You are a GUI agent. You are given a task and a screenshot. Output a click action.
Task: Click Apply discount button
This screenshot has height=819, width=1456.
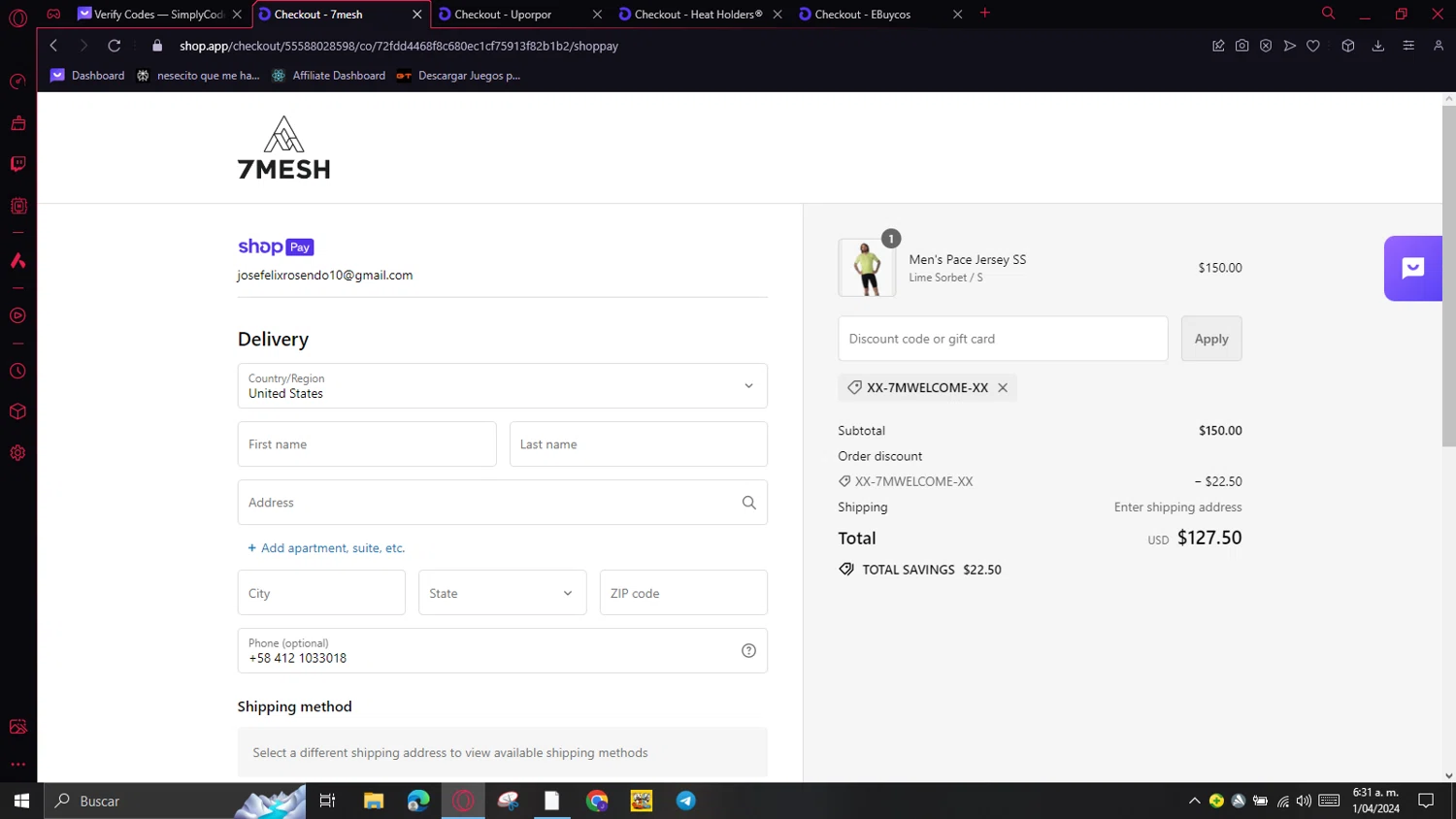click(x=1211, y=339)
